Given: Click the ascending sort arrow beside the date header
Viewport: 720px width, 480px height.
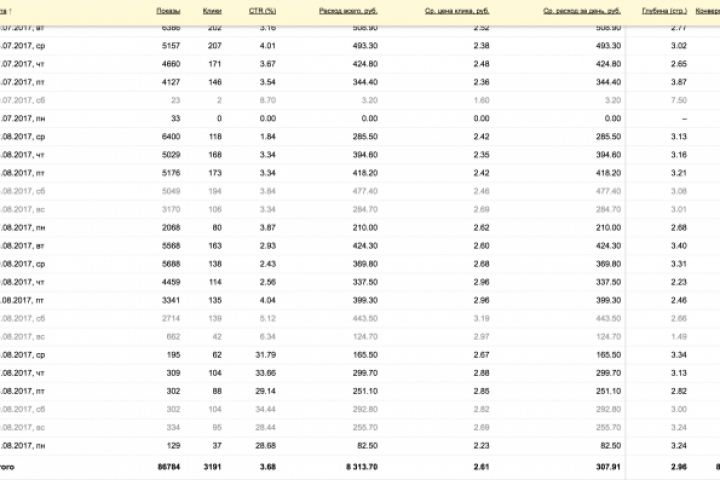Looking at the screenshot, I should point(11,10).
